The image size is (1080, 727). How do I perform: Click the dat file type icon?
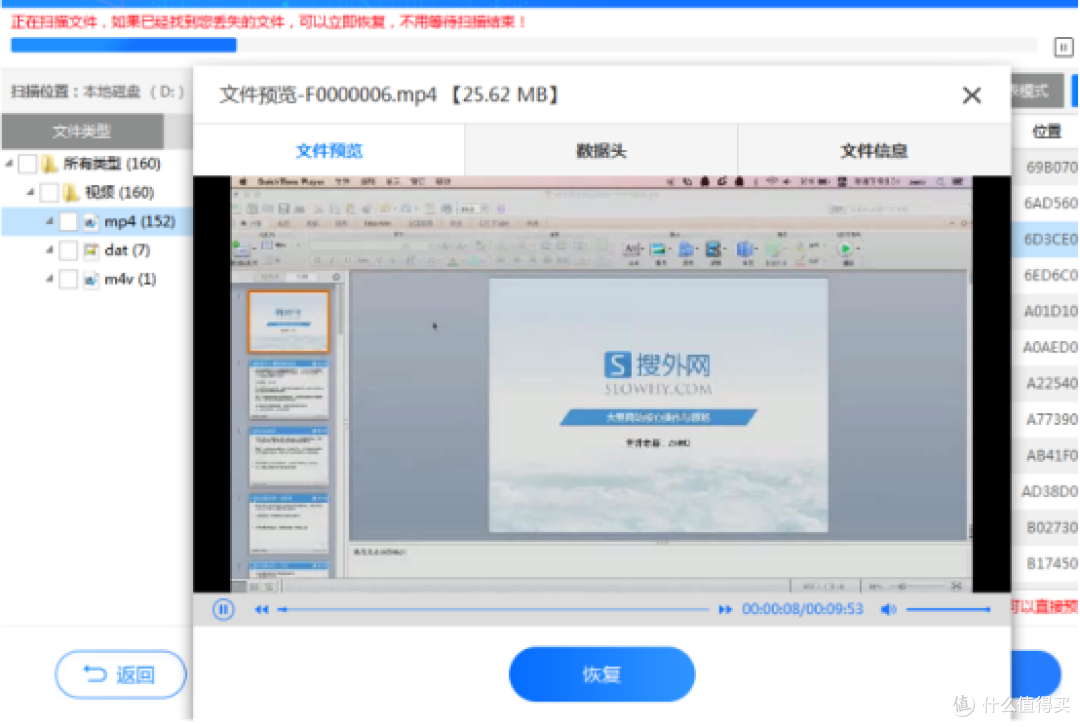click(90, 250)
